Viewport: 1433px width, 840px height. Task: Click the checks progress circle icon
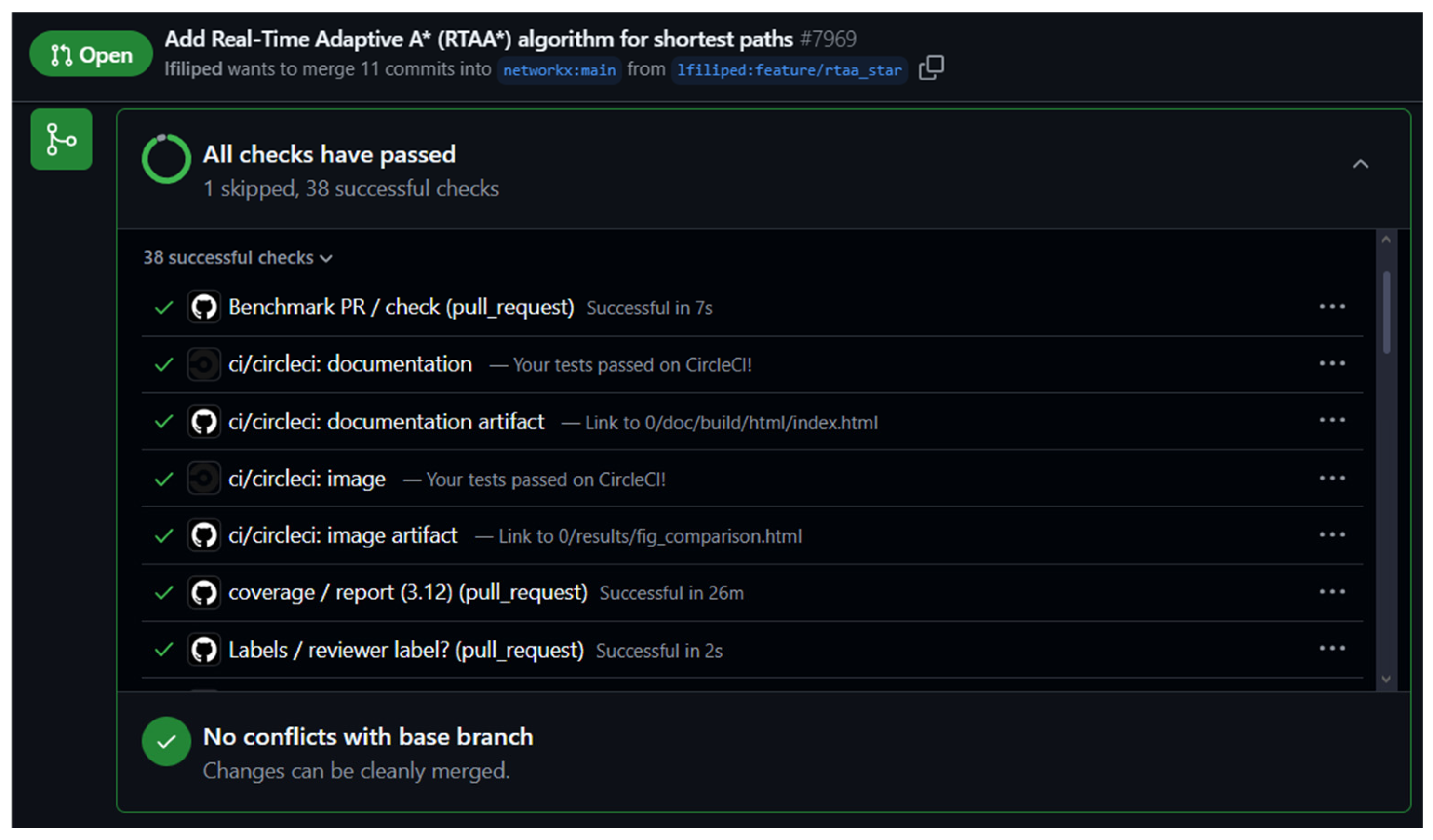coord(166,159)
